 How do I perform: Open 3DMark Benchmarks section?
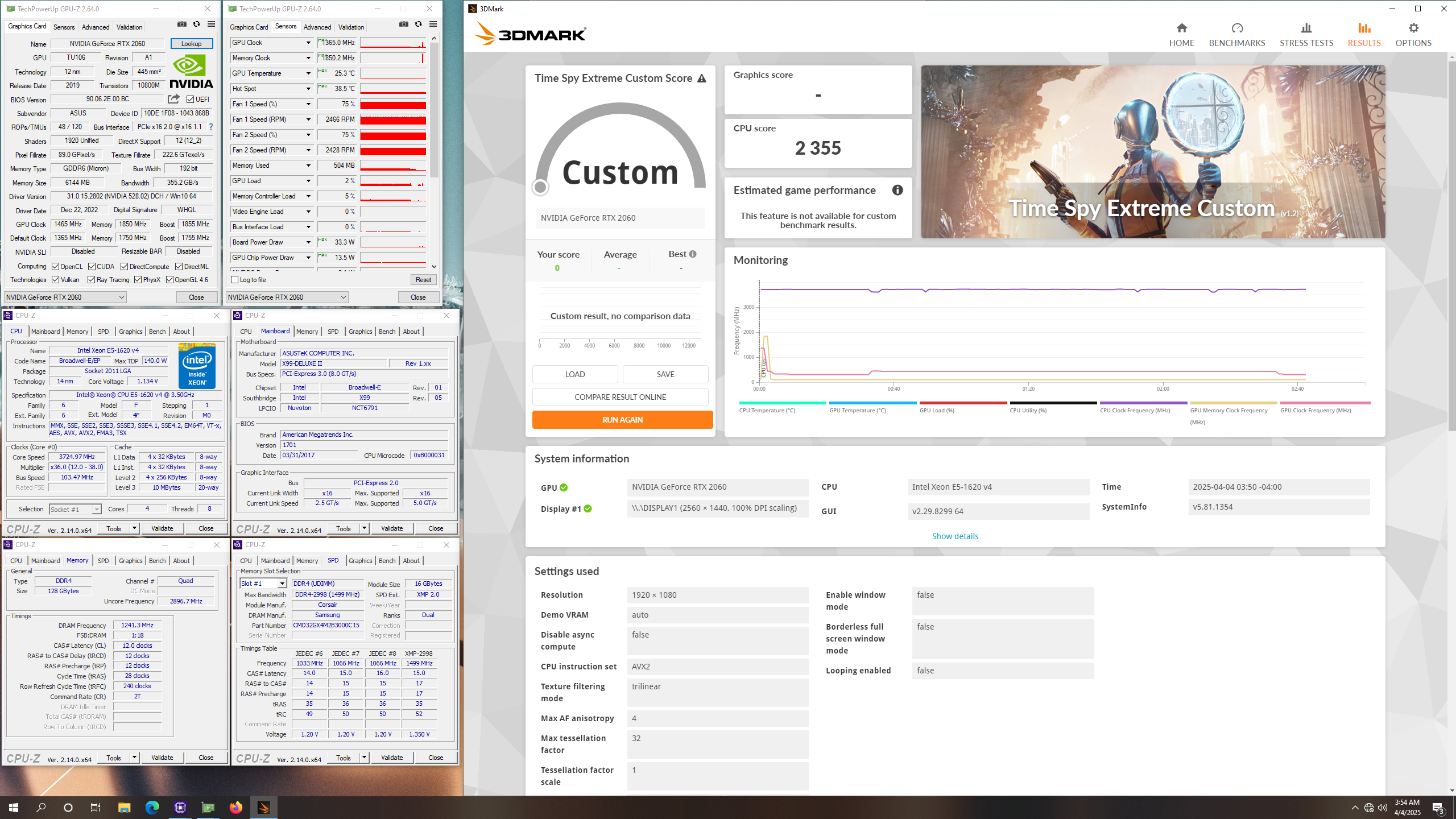coord(1237,35)
